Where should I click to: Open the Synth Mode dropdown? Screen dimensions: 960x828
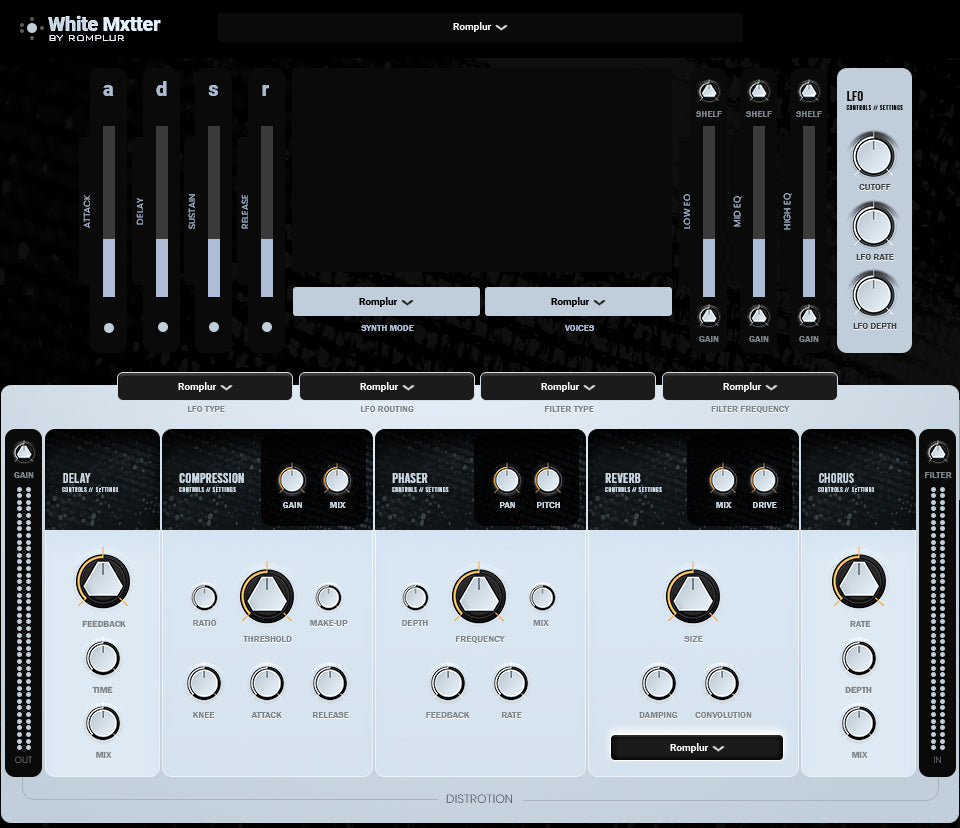tap(386, 301)
